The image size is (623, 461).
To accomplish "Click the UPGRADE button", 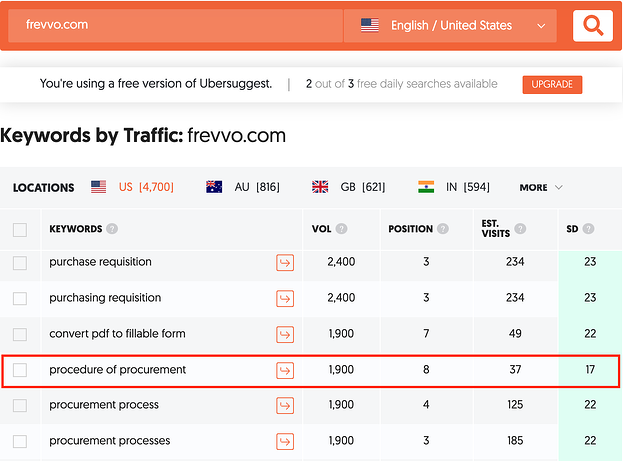I will click(x=551, y=85).
